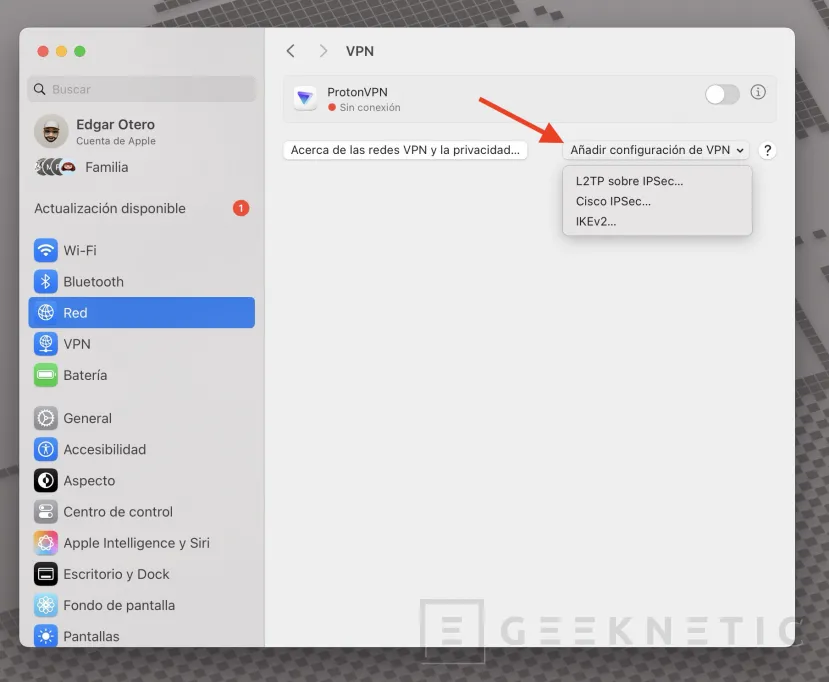Toggle the ProtonVPN connection switch

(x=722, y=94)
